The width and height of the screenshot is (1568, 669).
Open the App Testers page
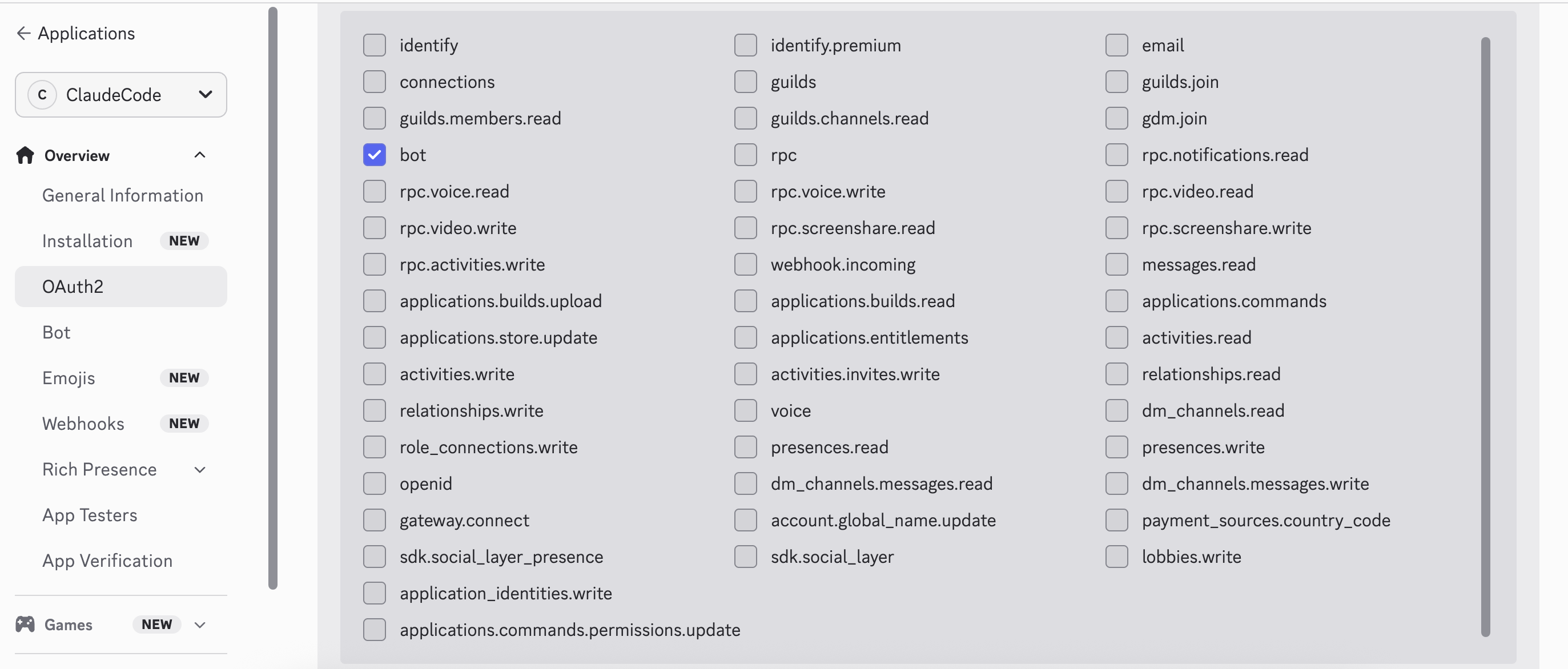pyautogui.click(x=90, y=515)
